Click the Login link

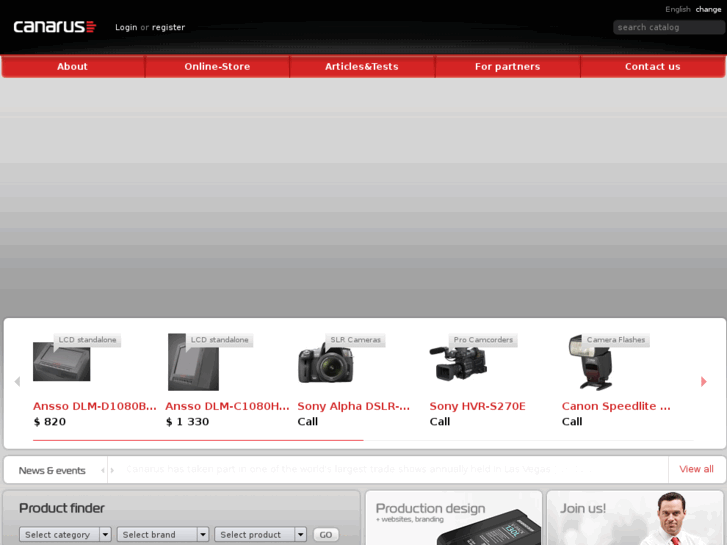click(x=126, y=27)
